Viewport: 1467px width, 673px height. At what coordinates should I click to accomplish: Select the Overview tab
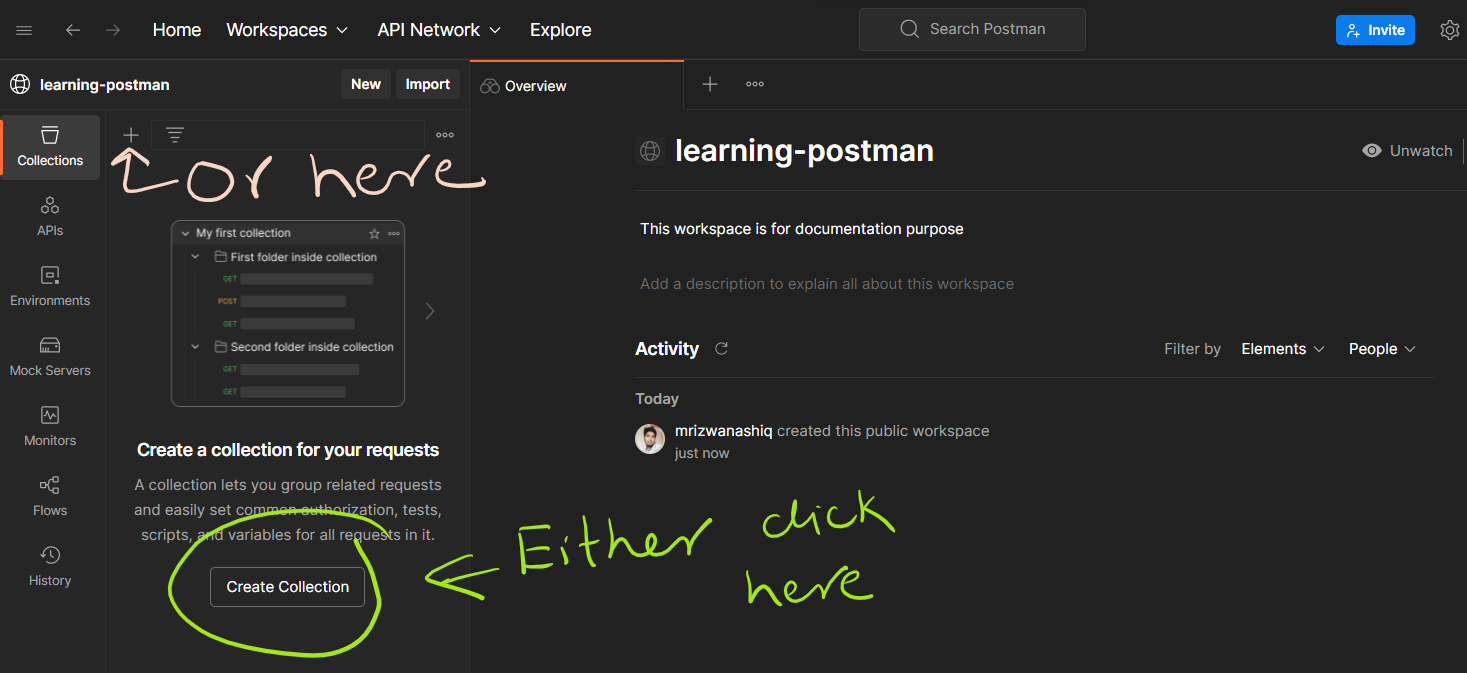[x=577, y=86]
